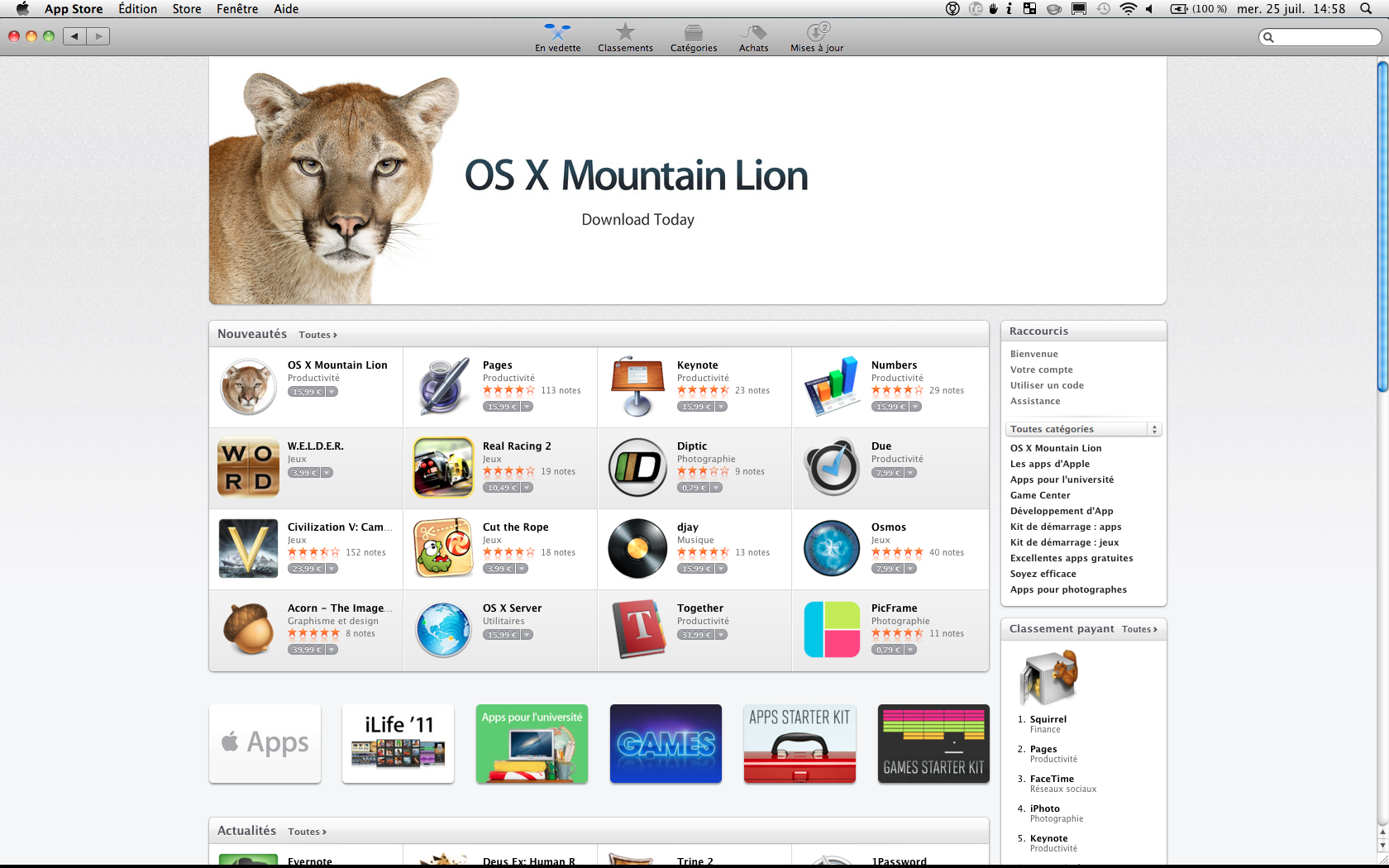Go forward with the right arrow button
The height and width of the screenshot is (868, 1389).
(98, 36)
